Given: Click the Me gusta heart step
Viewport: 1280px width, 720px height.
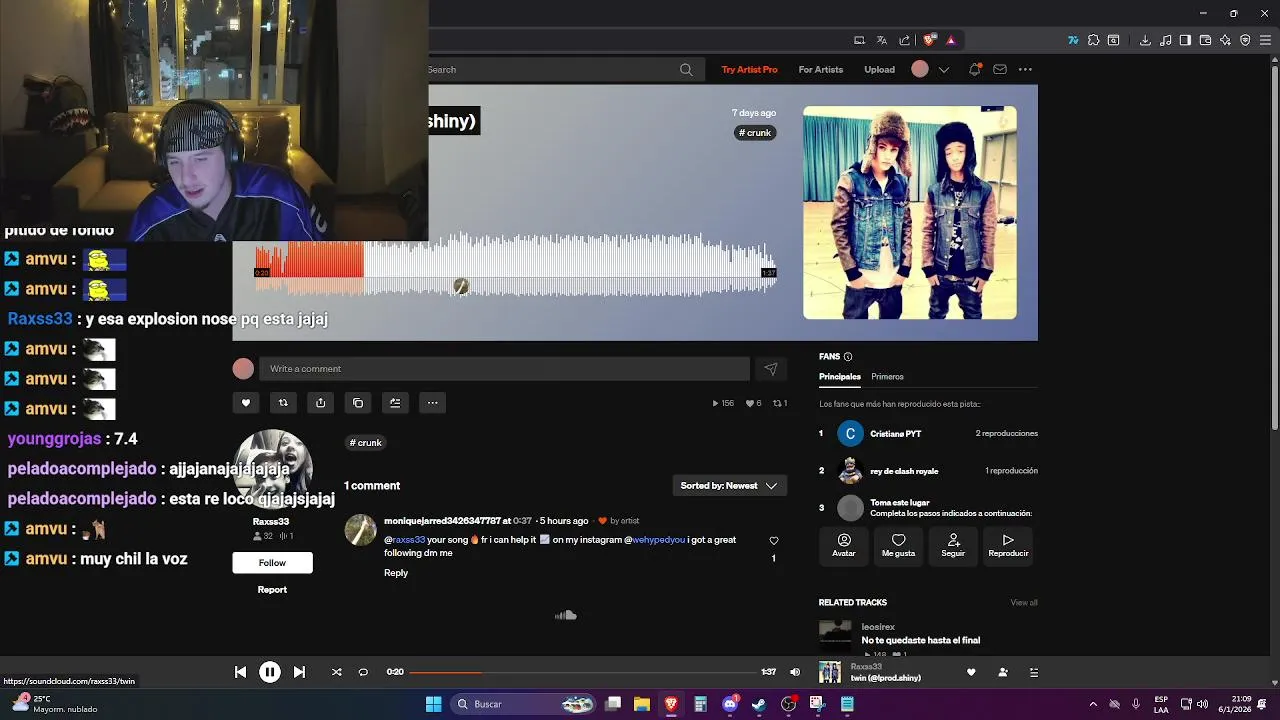Looking at the screenshot, I should click(898, 545).
